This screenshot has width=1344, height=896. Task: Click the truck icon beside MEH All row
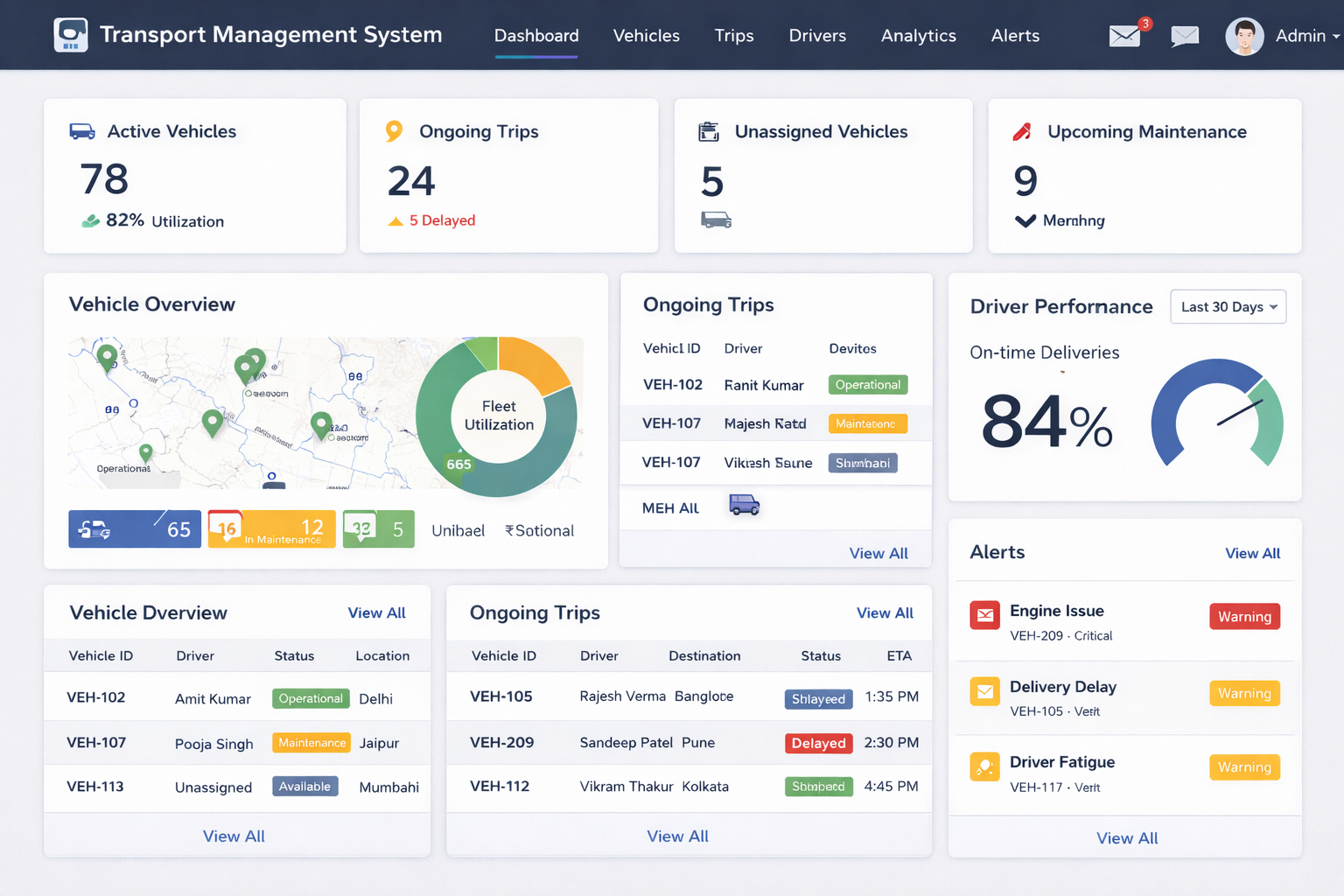coord(744,506)
